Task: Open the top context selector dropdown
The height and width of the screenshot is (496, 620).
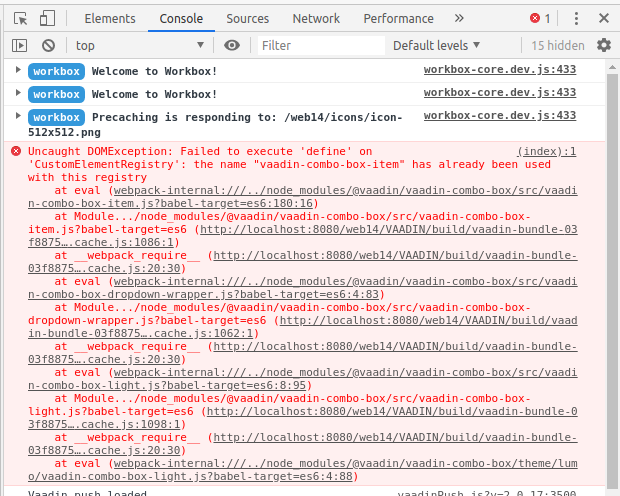Action: coord(138,45)
